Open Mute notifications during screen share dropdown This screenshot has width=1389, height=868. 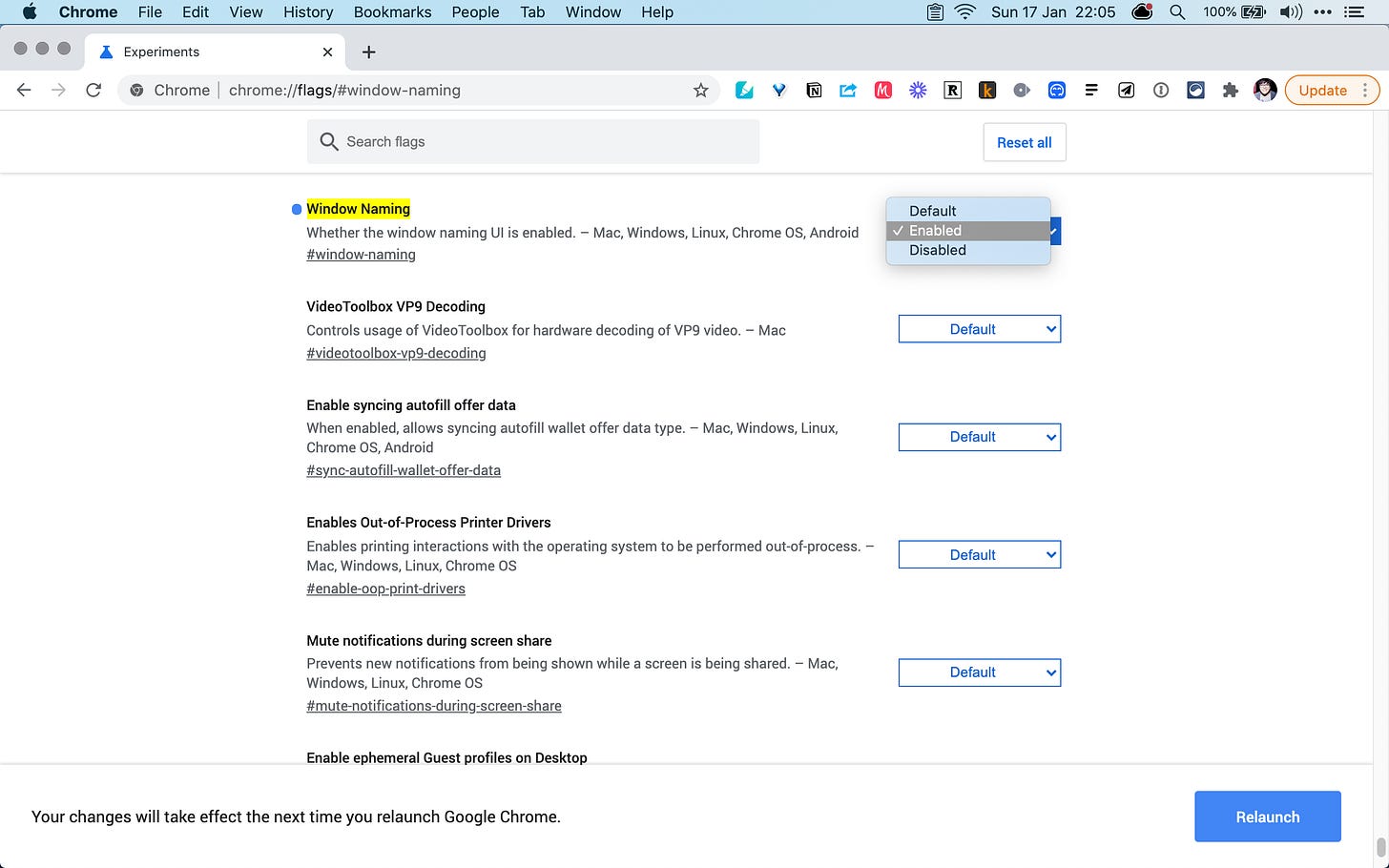point(980,672)
